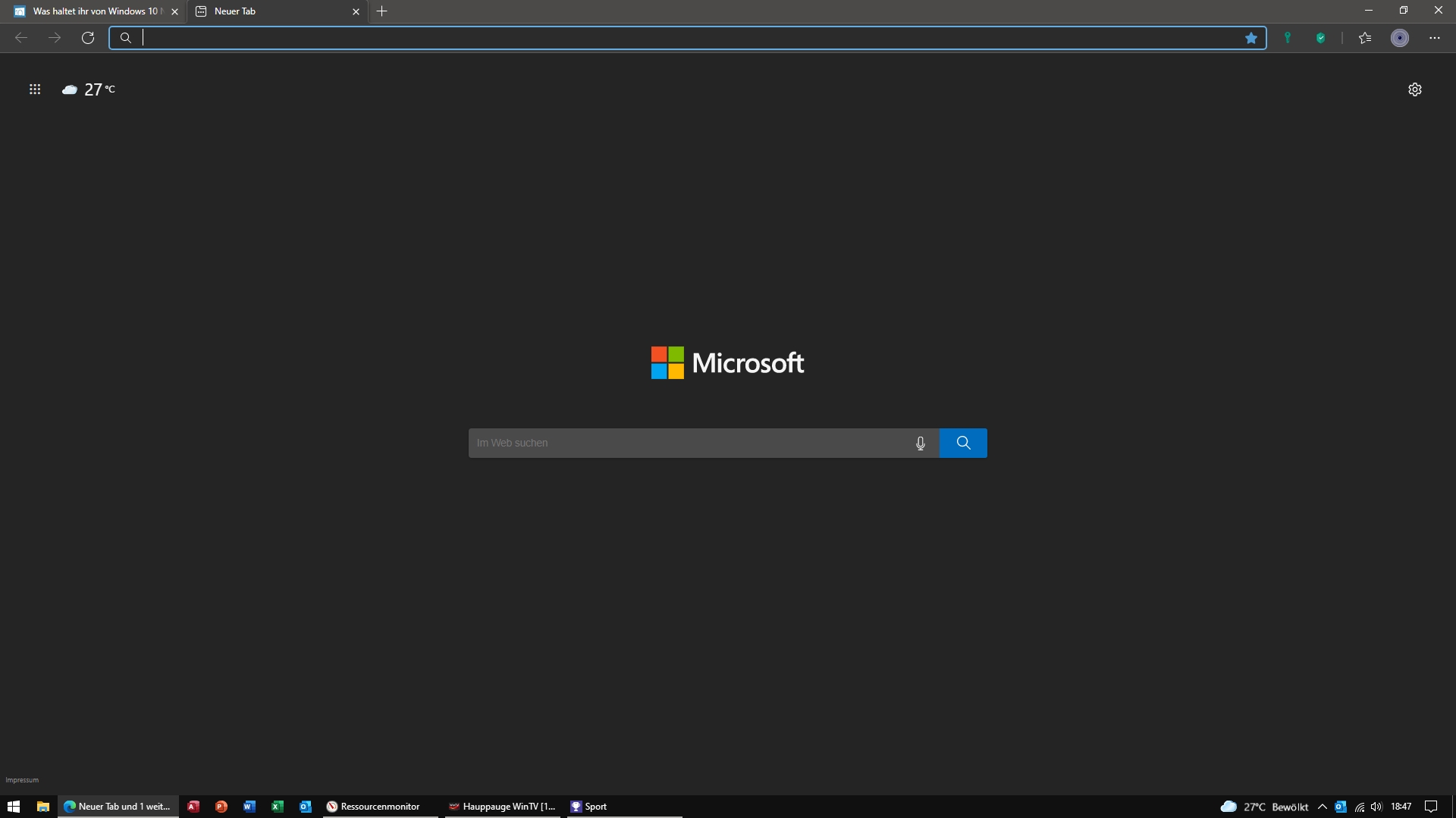Open the user profile avatar

(1400, 38)
